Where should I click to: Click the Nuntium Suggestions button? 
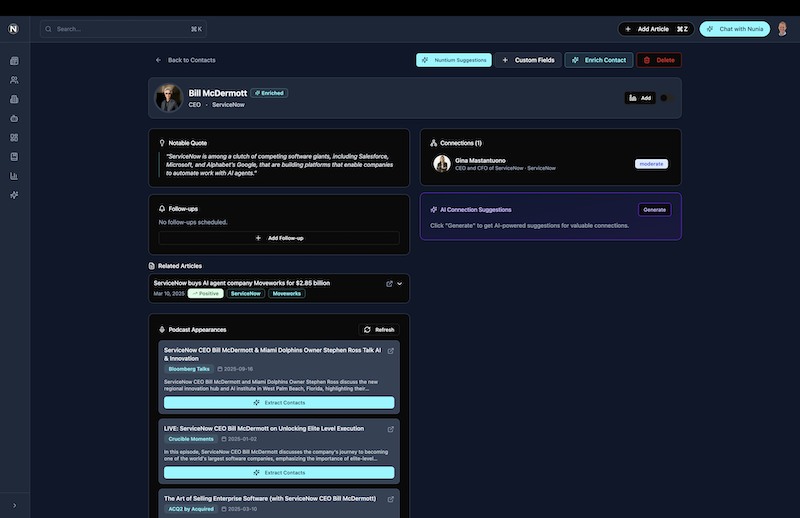tap(454, 60)
